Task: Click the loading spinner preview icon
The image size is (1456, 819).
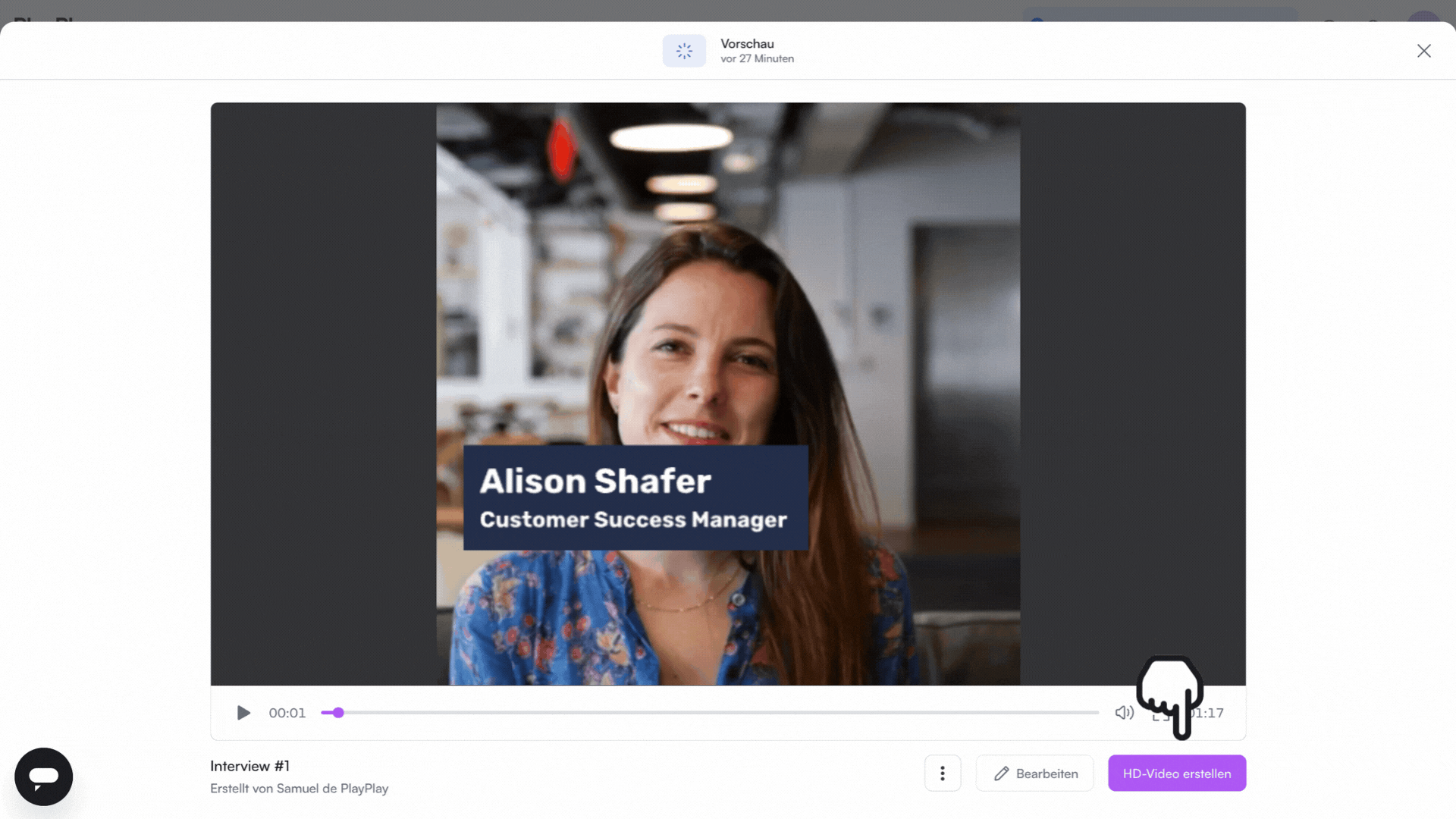Action: (x=684, y=51)
